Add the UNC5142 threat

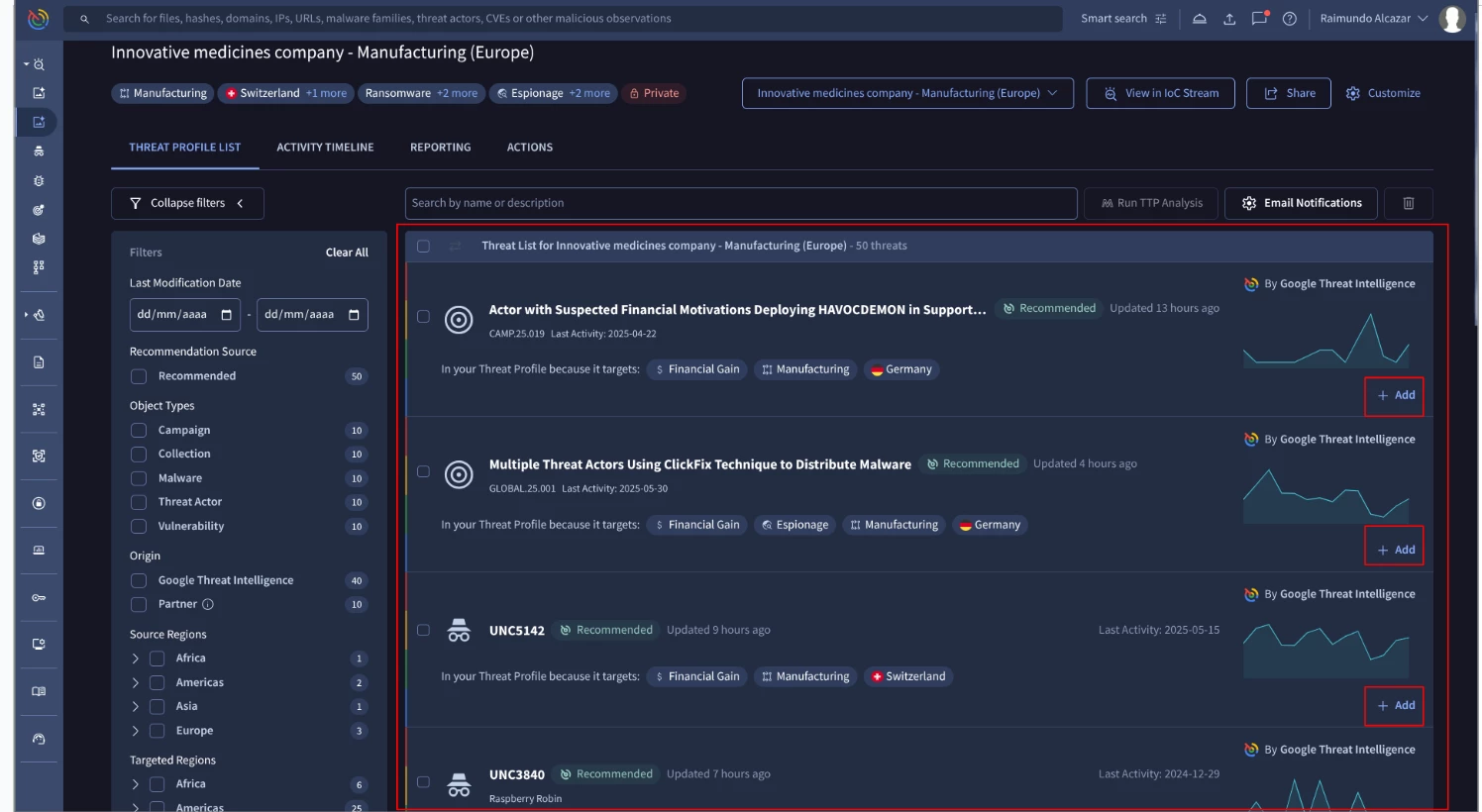point(1395,706)
